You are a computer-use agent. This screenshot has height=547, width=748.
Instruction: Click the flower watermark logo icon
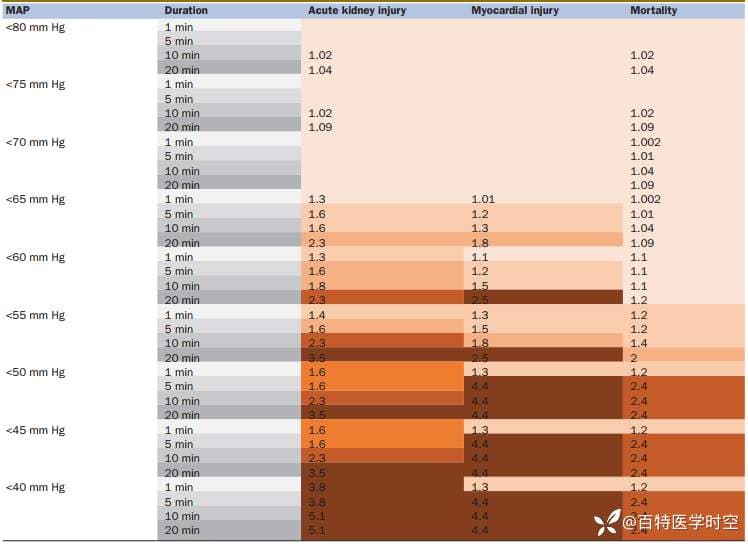tap(606, 521)
